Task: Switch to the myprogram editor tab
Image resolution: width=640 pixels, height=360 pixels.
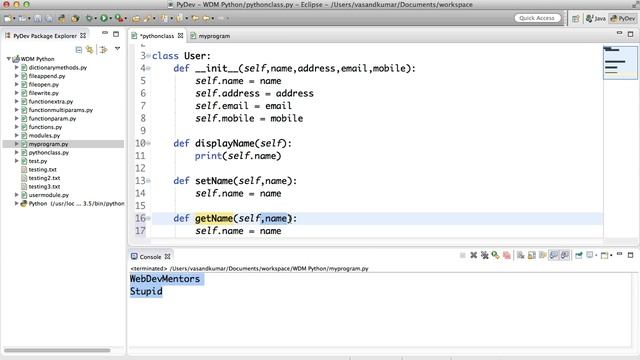Action: (x=210, y=36)
